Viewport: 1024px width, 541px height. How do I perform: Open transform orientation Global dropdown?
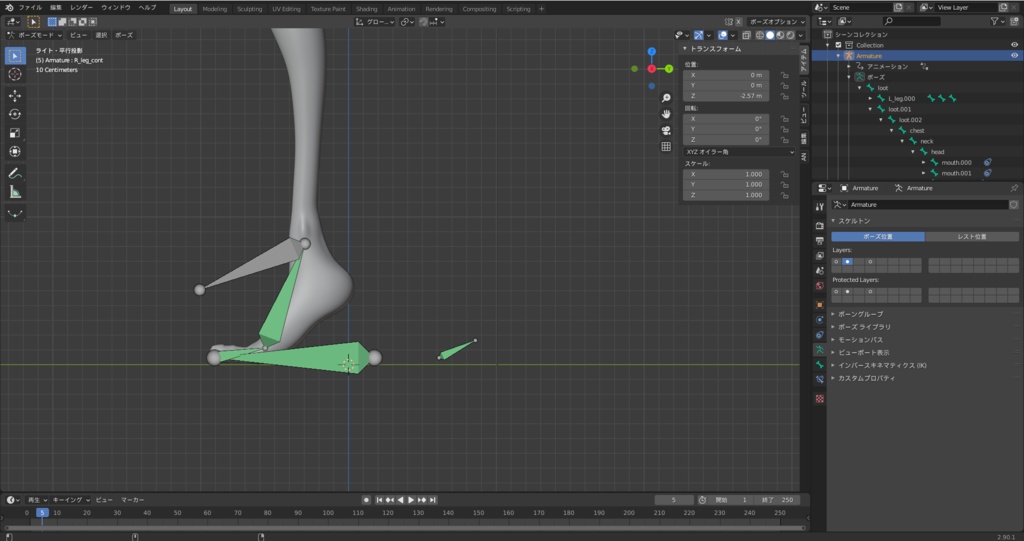(374, 22)
